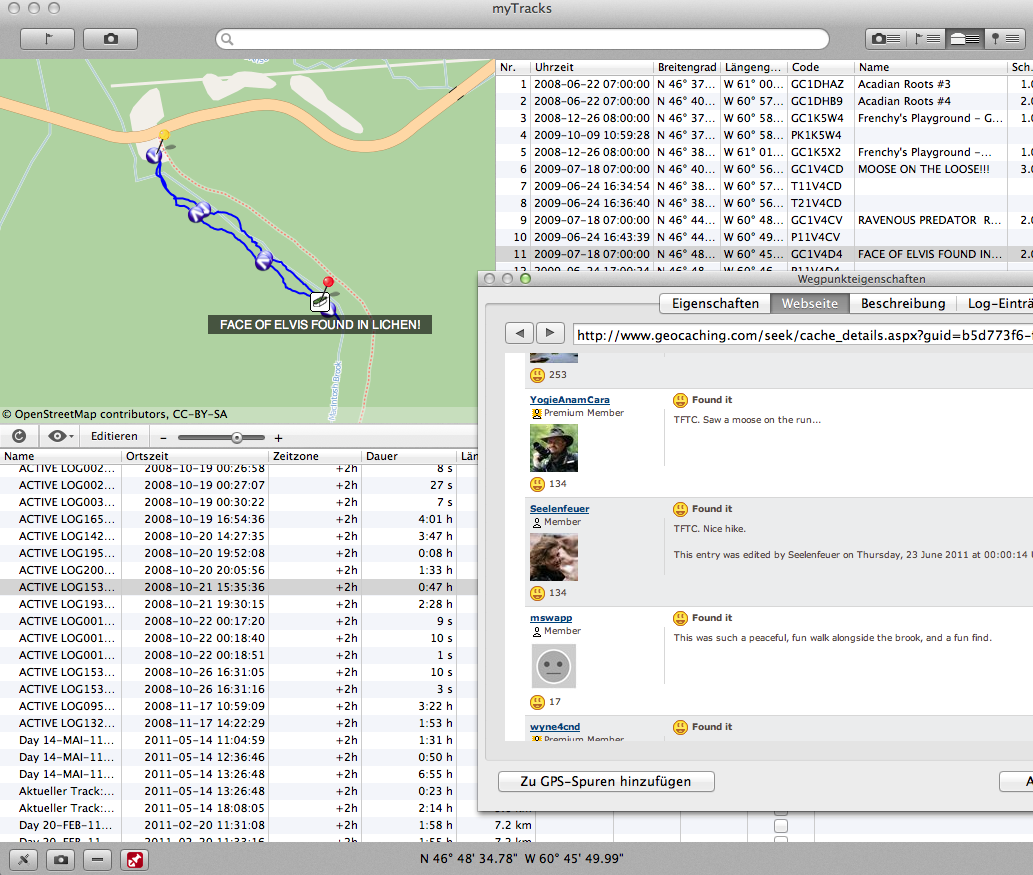Select the track starting 2011-05-14 11:04:59
The image size is (1033, 875).
point(238,741)
